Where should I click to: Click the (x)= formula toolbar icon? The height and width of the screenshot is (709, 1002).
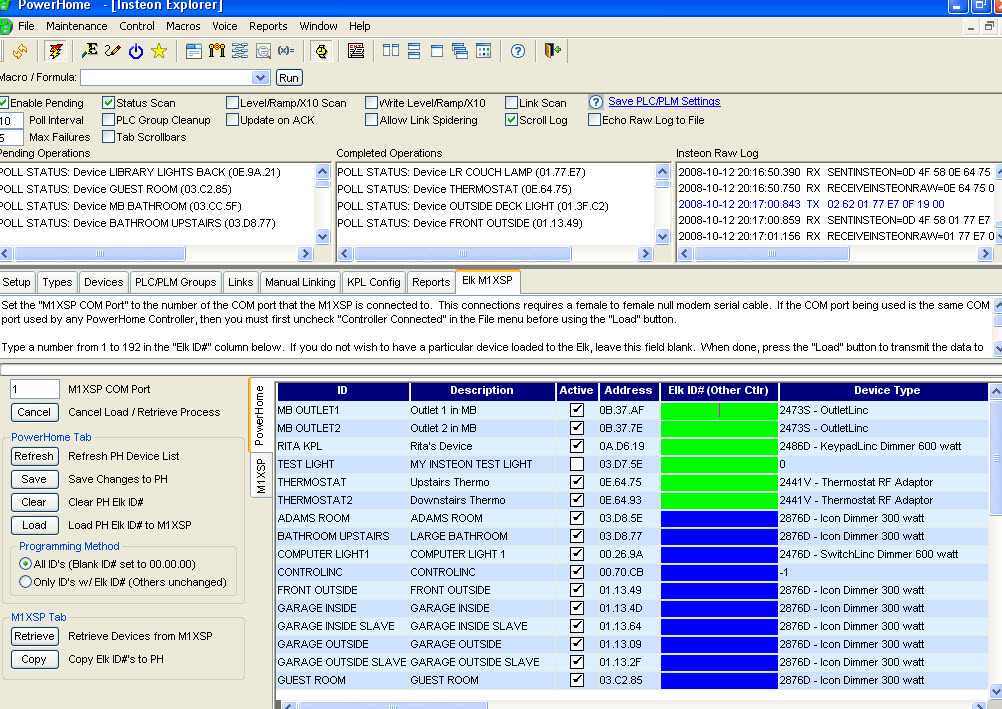(286, 51)
